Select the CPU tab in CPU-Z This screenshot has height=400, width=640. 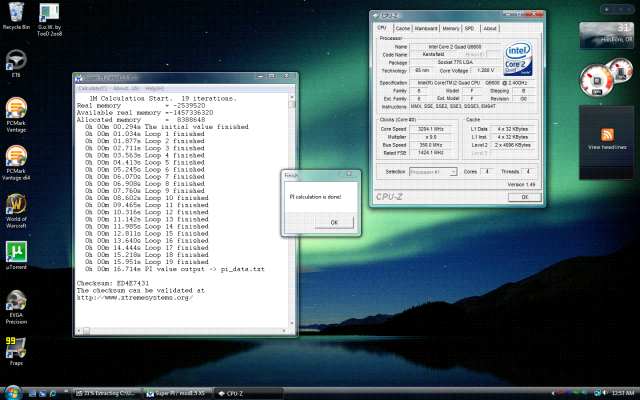point(382,28)
